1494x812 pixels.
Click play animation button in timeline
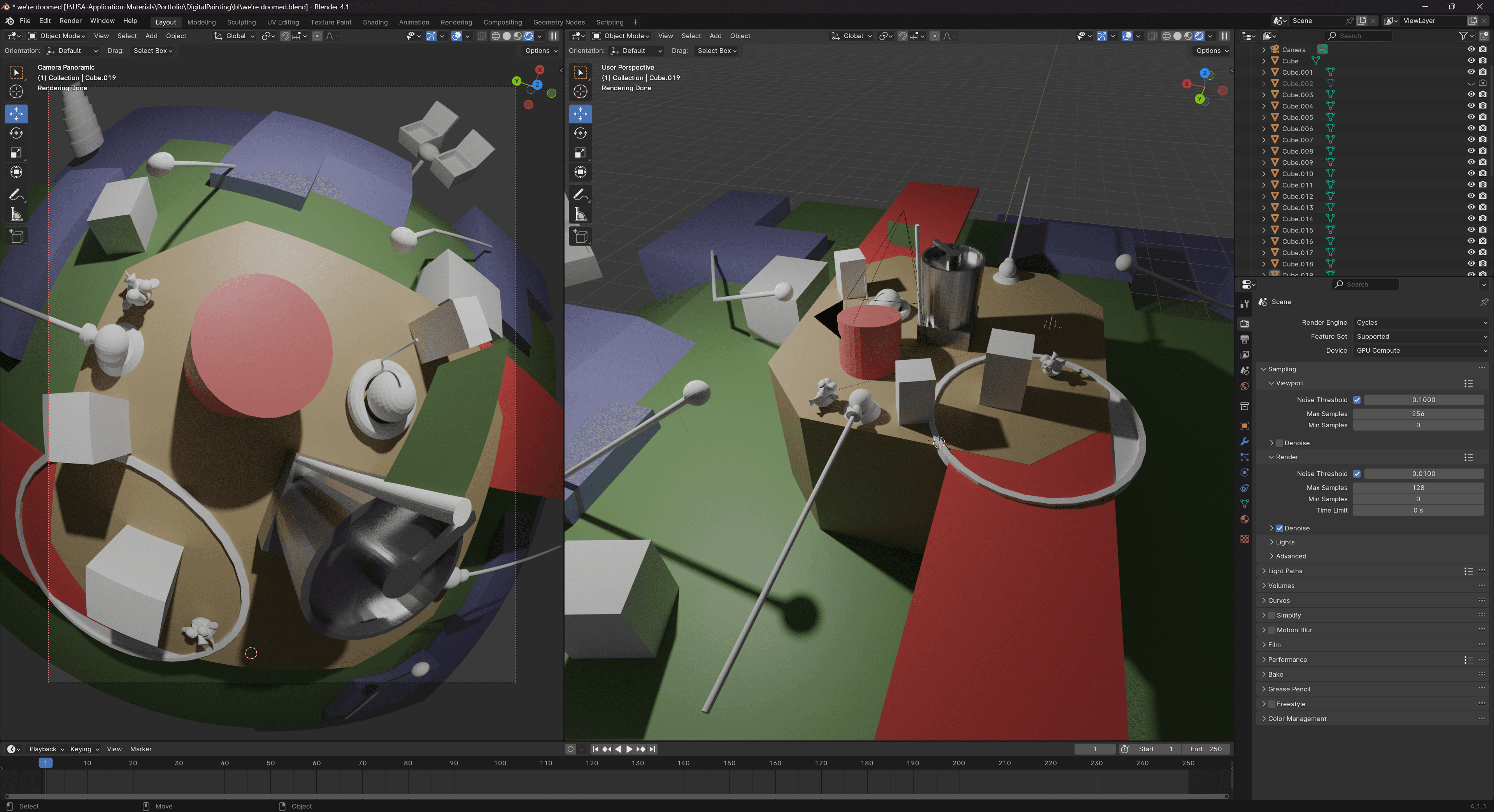(x=629, y=749)
